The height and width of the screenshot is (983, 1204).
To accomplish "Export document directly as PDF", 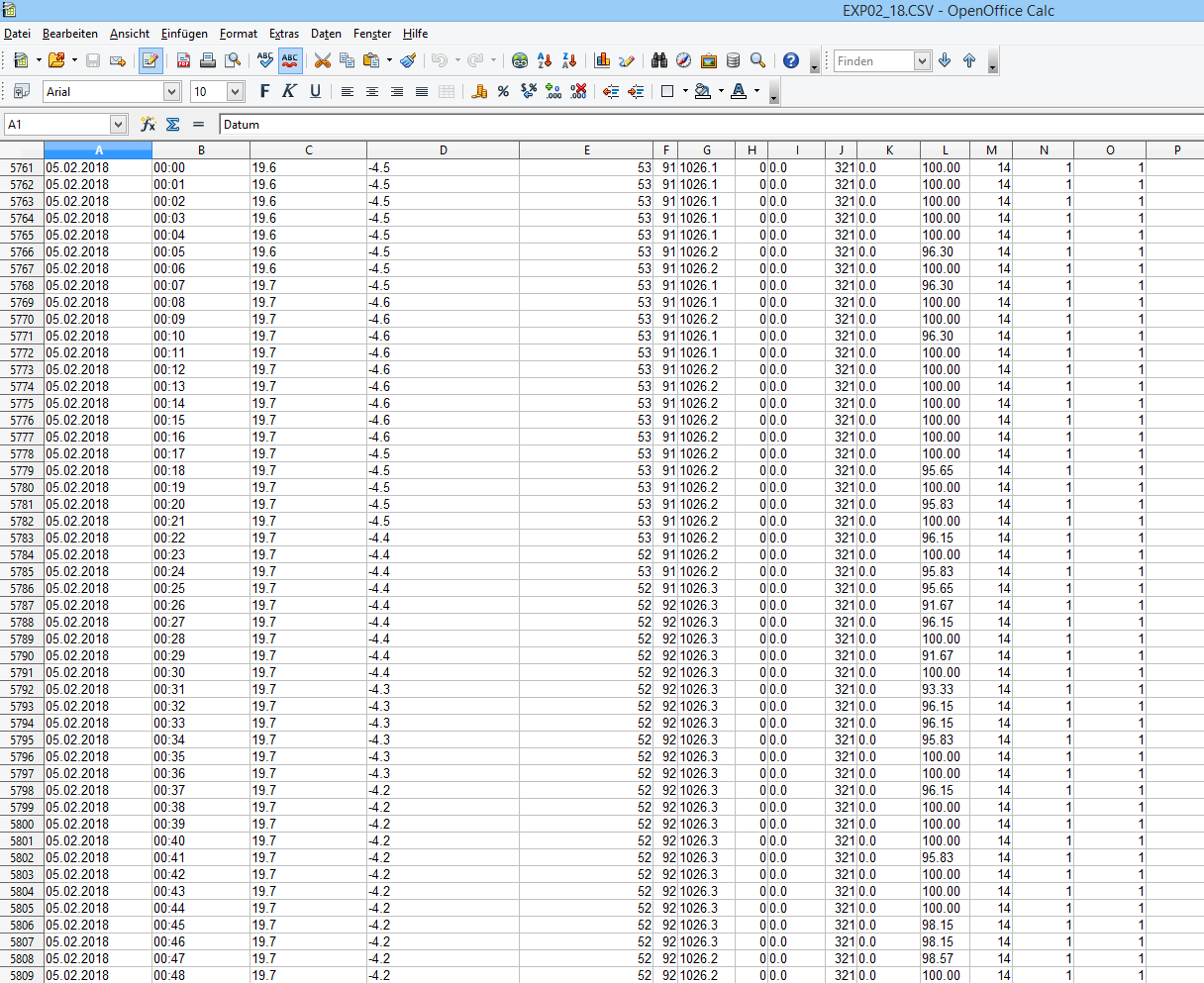I will [184, 60].
